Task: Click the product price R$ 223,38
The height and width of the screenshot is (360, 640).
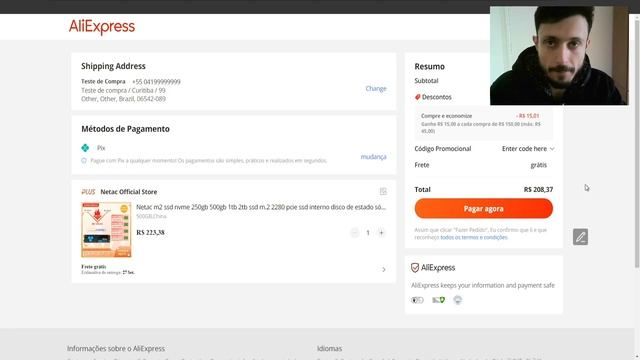Action: click(x=150, y=233)
